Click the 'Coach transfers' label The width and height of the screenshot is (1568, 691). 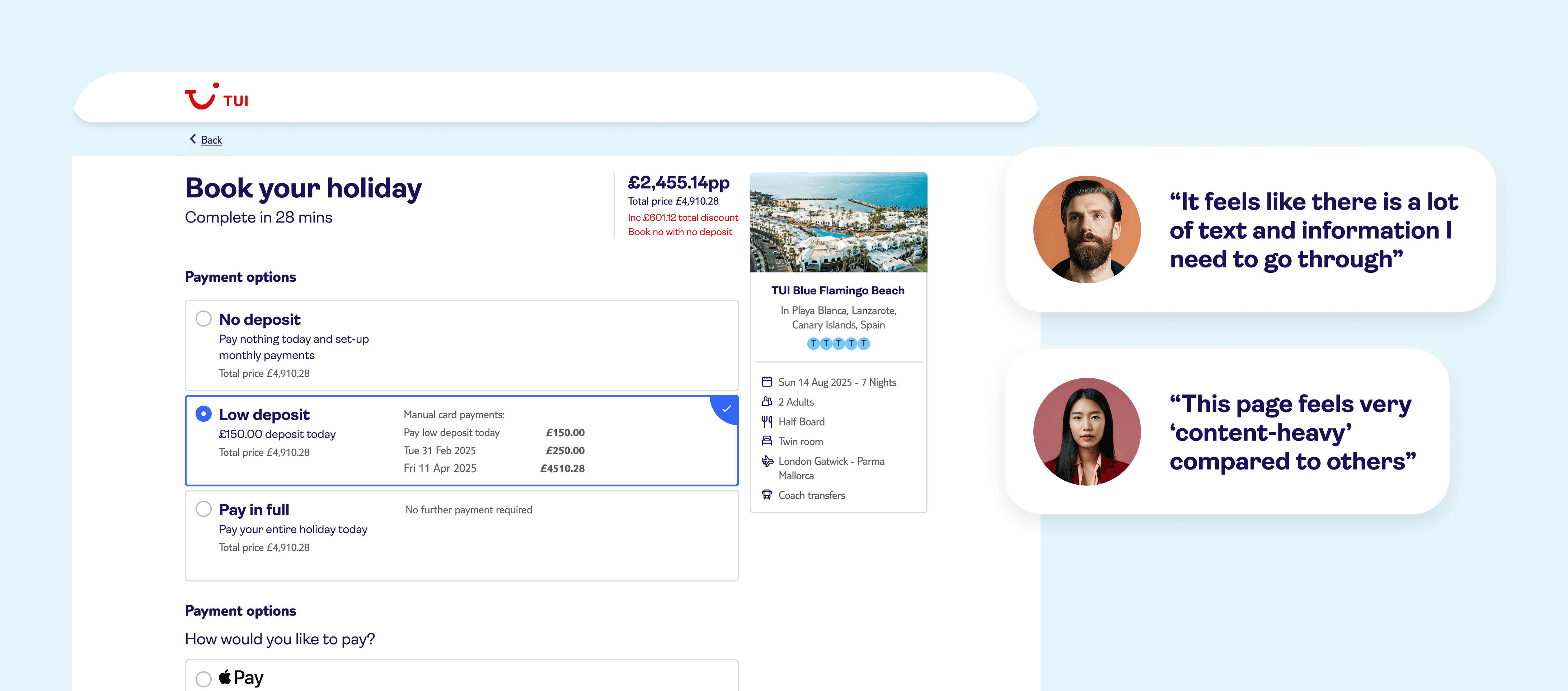811,496
